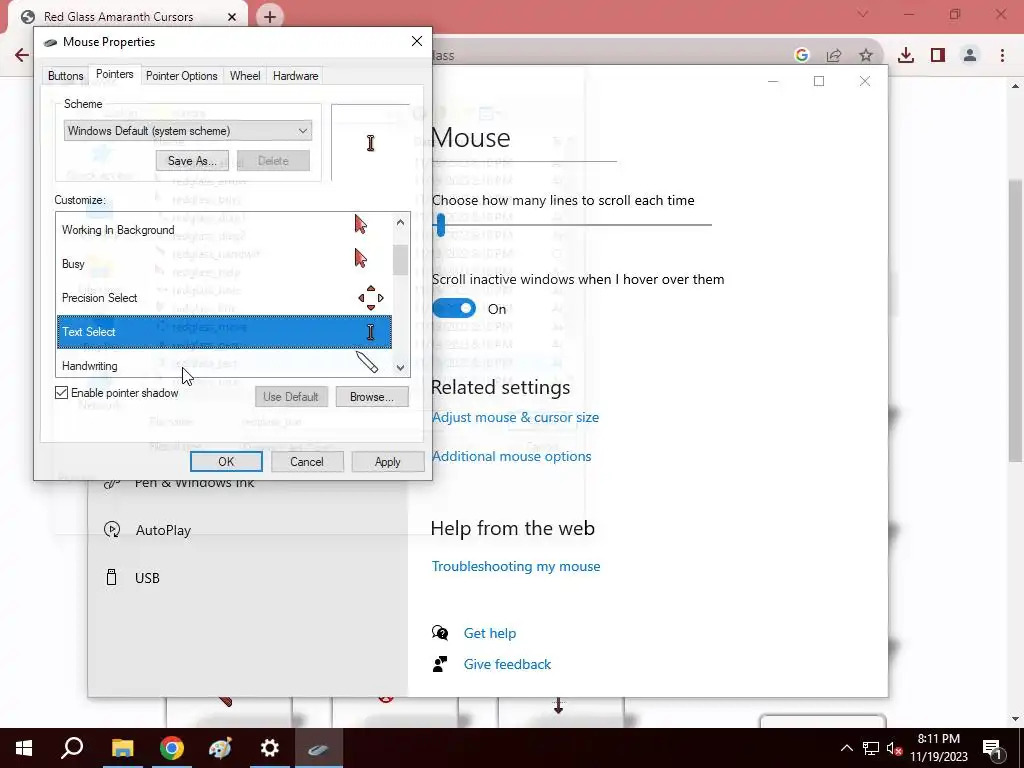Click the Mouse Properties taskbar icon
This screenshot has width=1024, height=768.
point(318,748)
